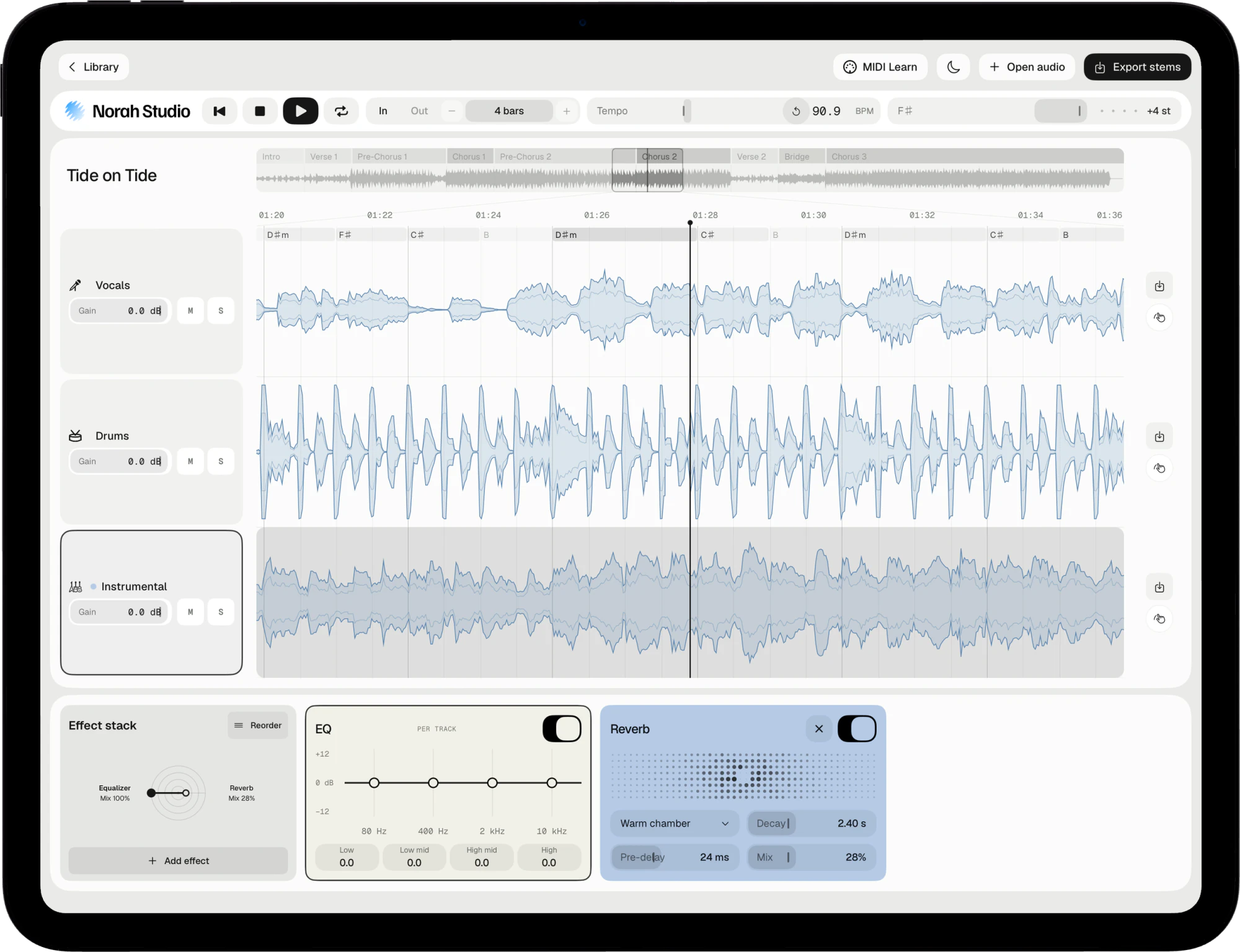This screenshot has height=952, width=1240.
Task: Solo the Instrumental track
Action: (221, 612)
